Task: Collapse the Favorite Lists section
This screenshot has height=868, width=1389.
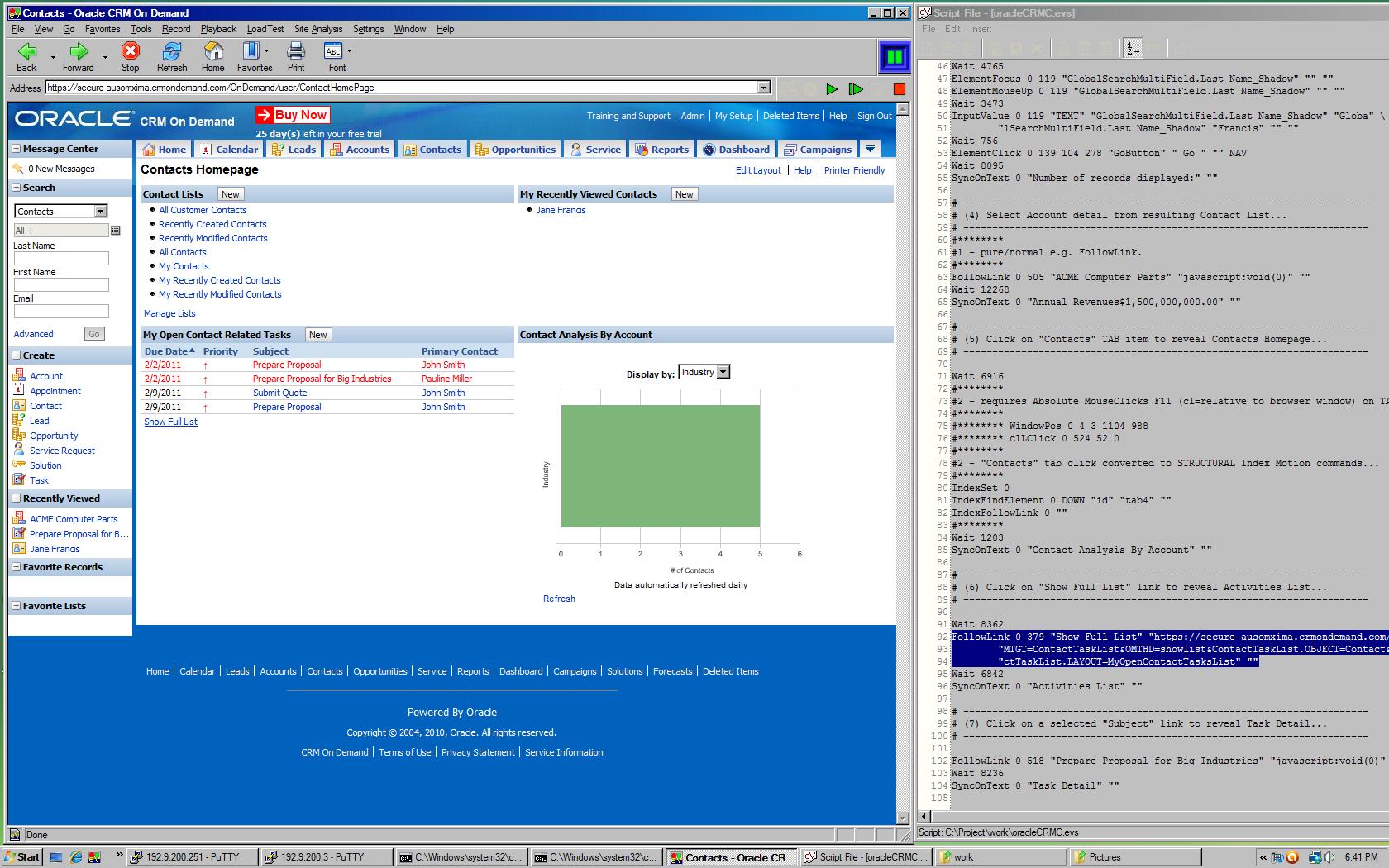Action: click(16, 606)
